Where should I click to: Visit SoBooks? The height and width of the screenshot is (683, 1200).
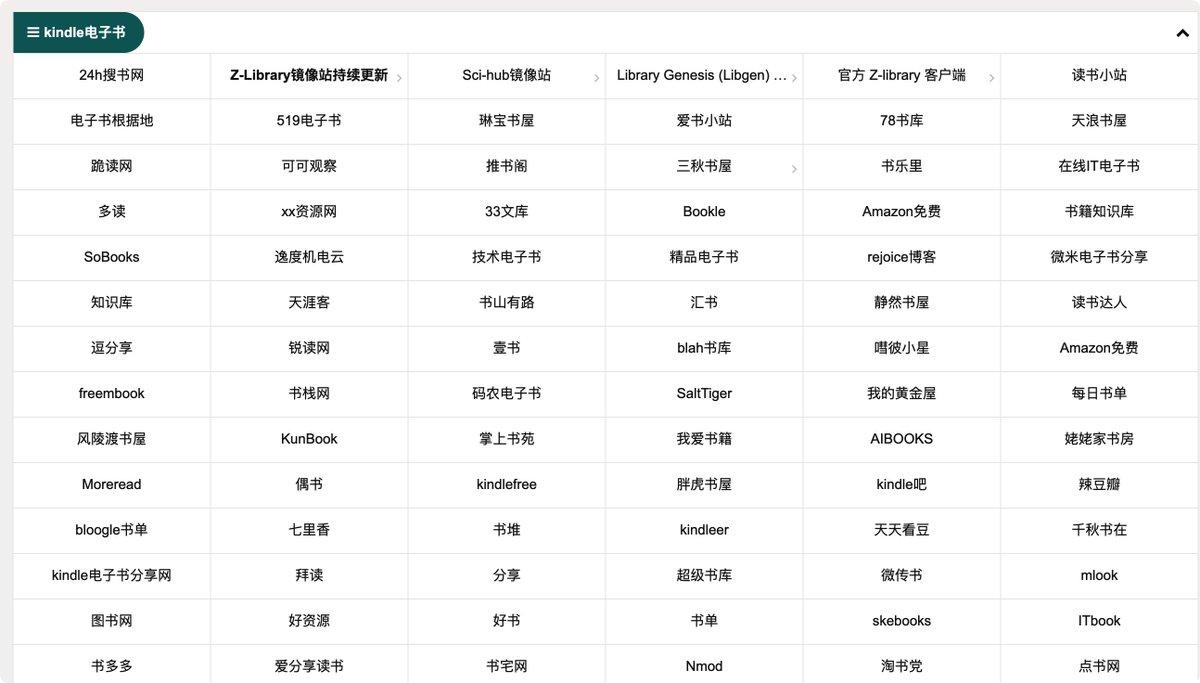112,257
